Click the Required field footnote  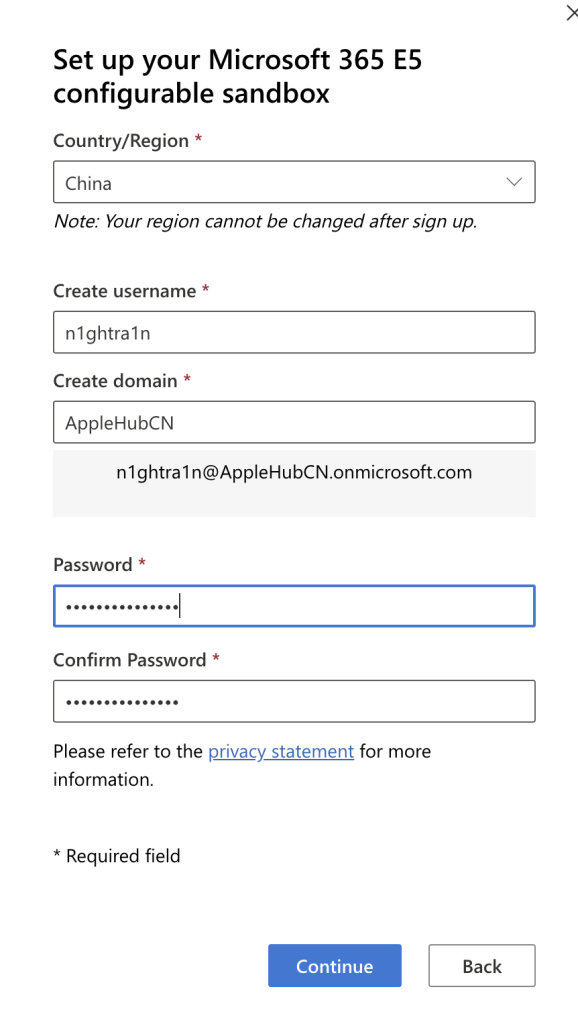click(x=117, y=855)
